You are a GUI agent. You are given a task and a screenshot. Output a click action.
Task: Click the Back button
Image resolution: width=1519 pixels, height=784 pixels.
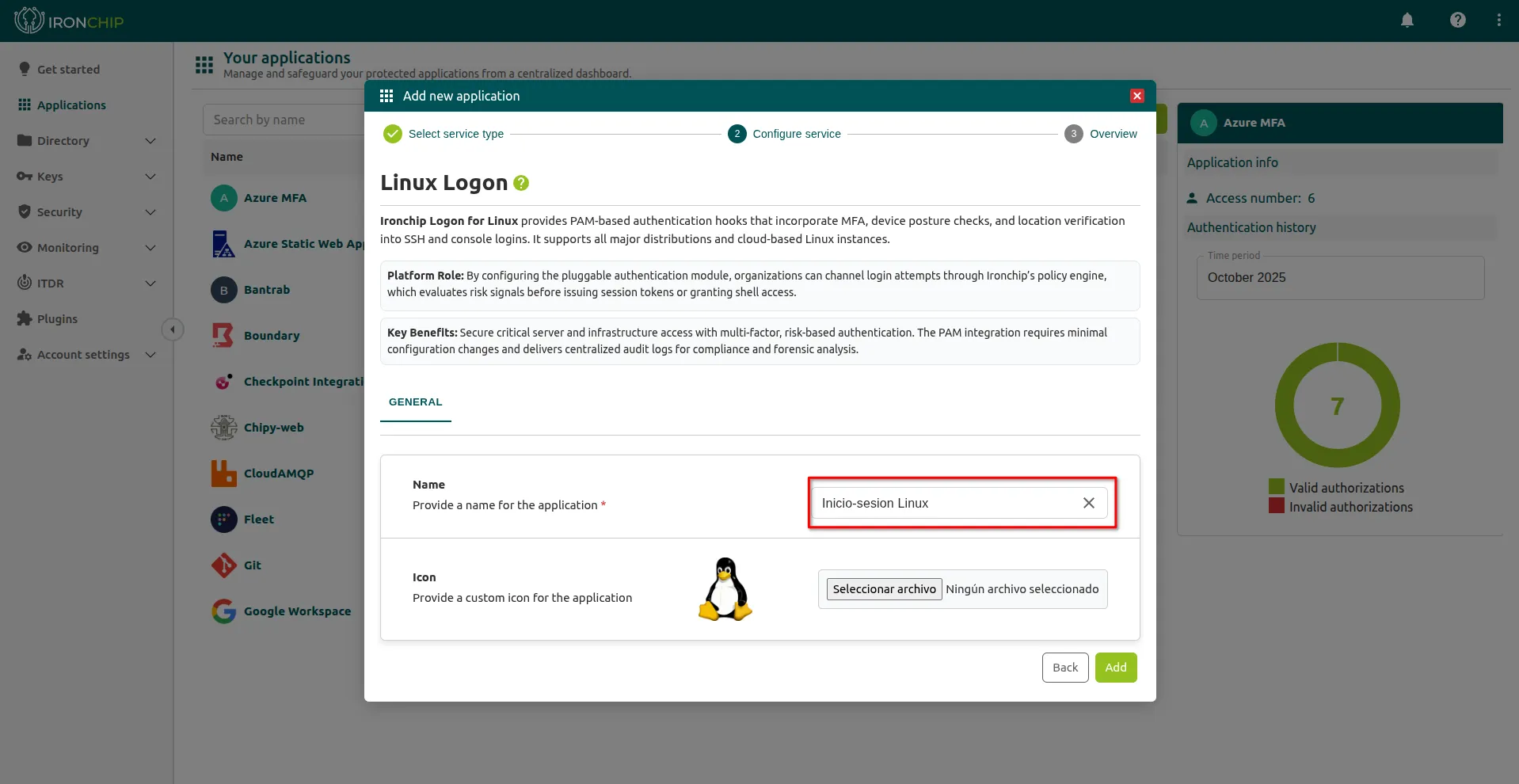click(x=1065, y=668)
